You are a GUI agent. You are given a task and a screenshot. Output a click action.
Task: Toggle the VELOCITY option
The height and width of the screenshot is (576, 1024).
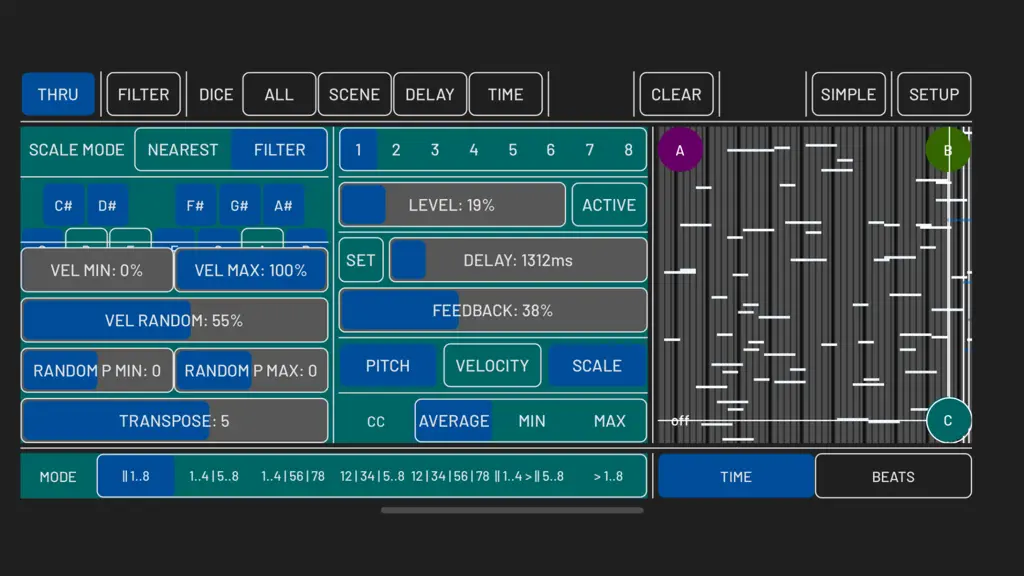pyautogui.click(x=492, y=366)
